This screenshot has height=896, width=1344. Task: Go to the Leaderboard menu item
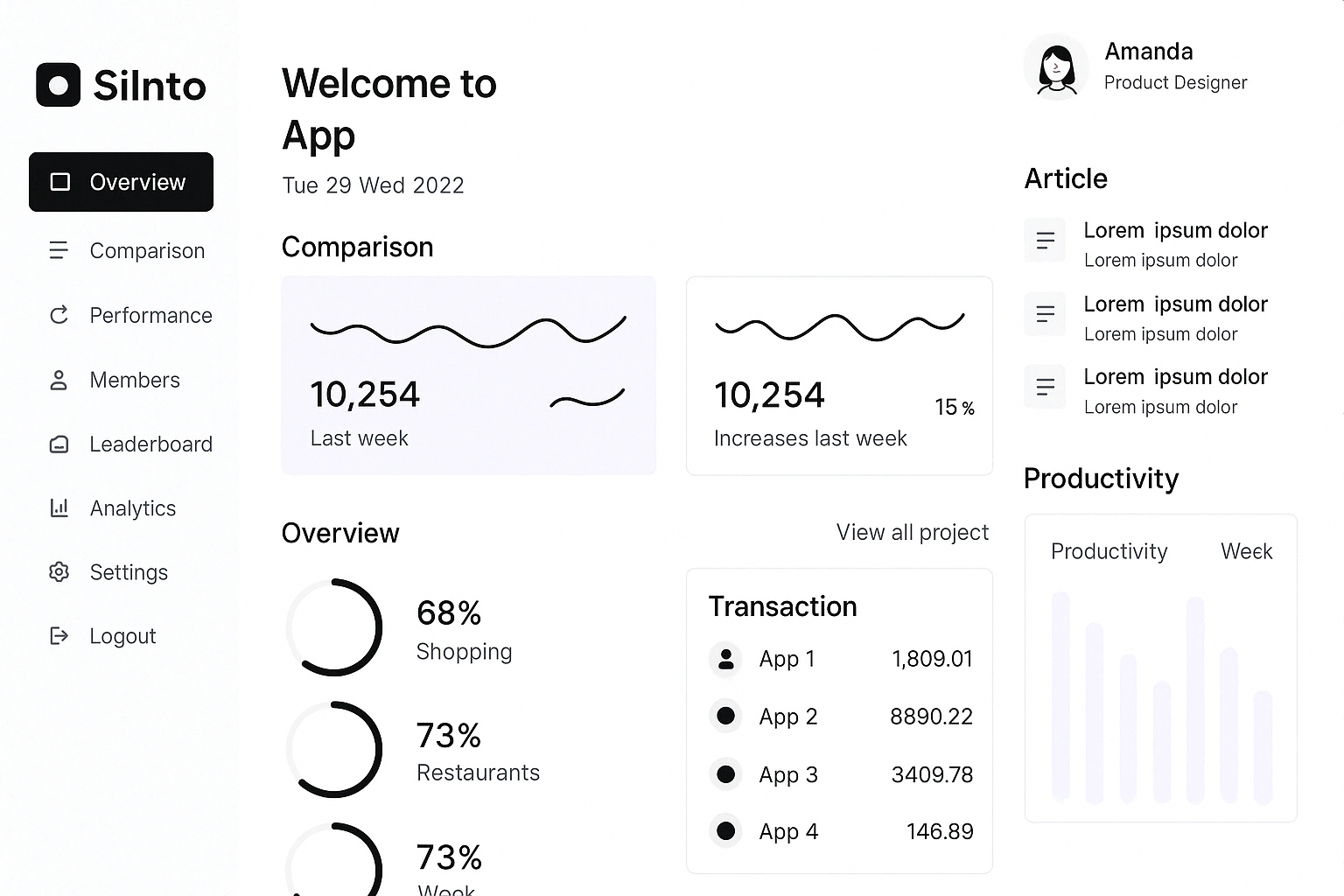[x=150, y=444]
